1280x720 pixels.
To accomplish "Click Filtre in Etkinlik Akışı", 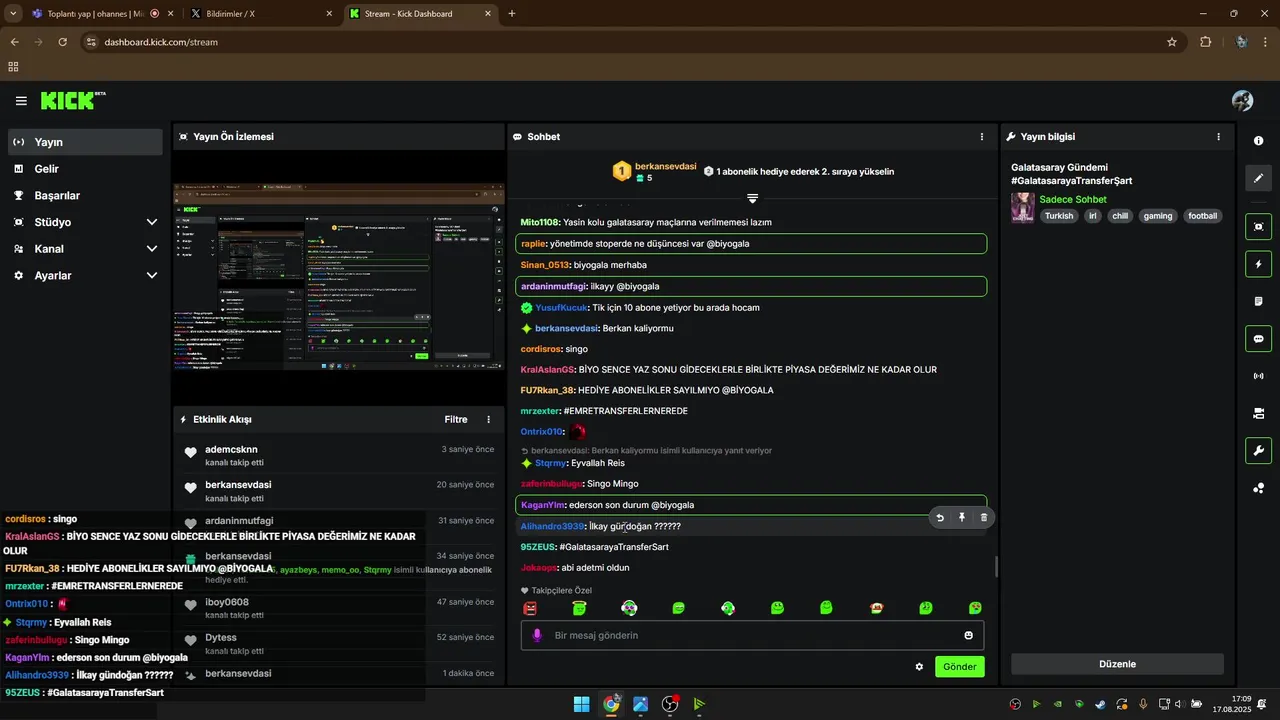I will [x=456, y=420].
